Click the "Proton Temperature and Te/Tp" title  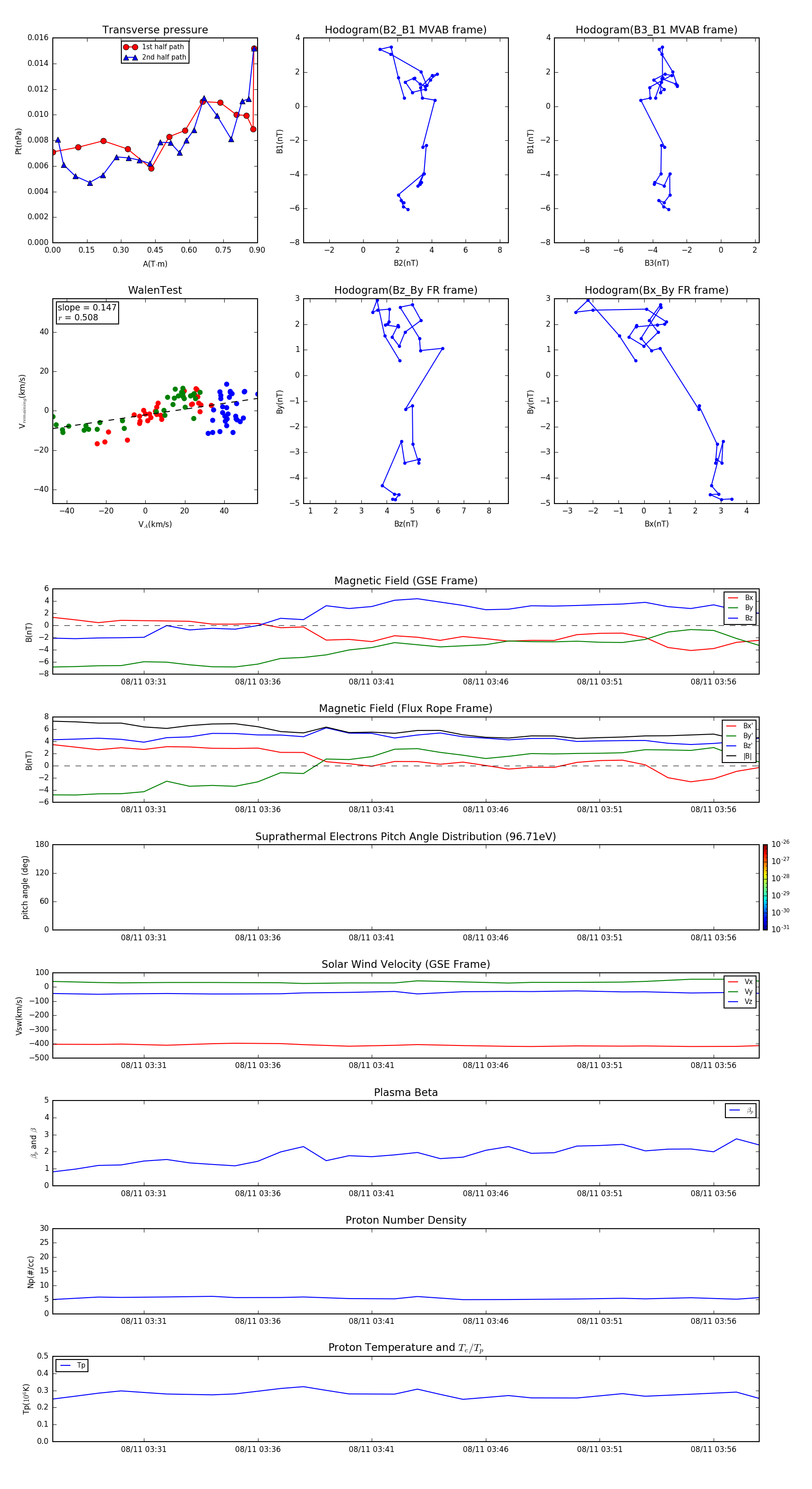[x=406, y=1348]
